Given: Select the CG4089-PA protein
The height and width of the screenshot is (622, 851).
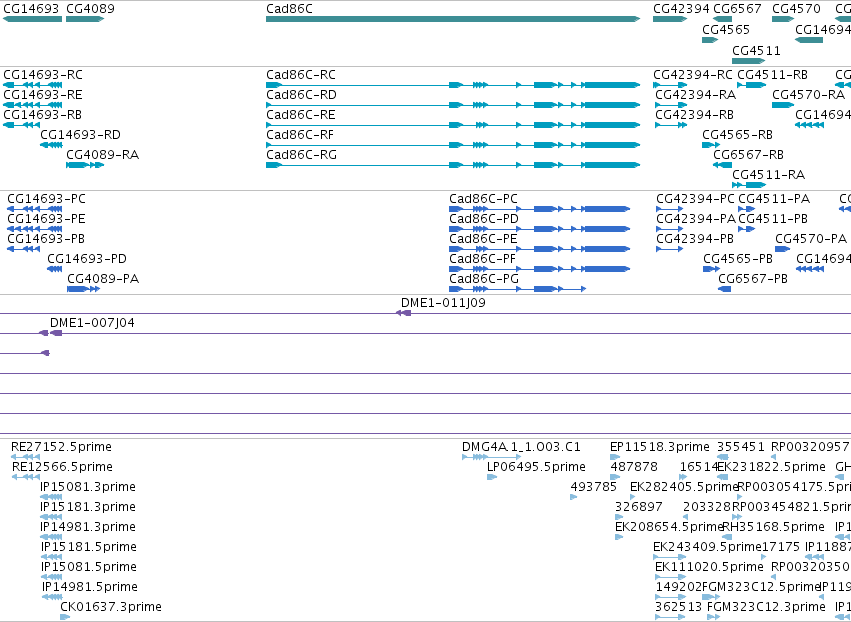Looking at the screenshot, I should coord(84,289).
